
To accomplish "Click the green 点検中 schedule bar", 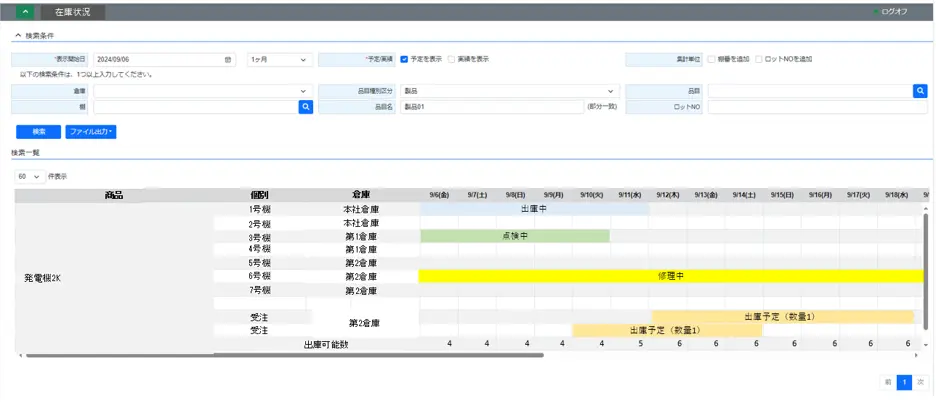I will tap(515, 236).
